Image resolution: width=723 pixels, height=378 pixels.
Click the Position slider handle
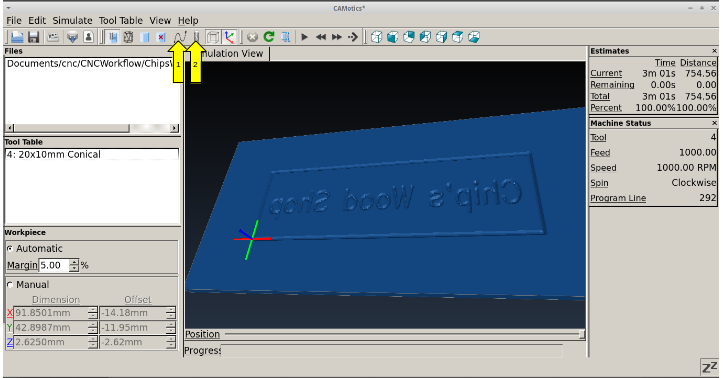[x=582, y=334]
